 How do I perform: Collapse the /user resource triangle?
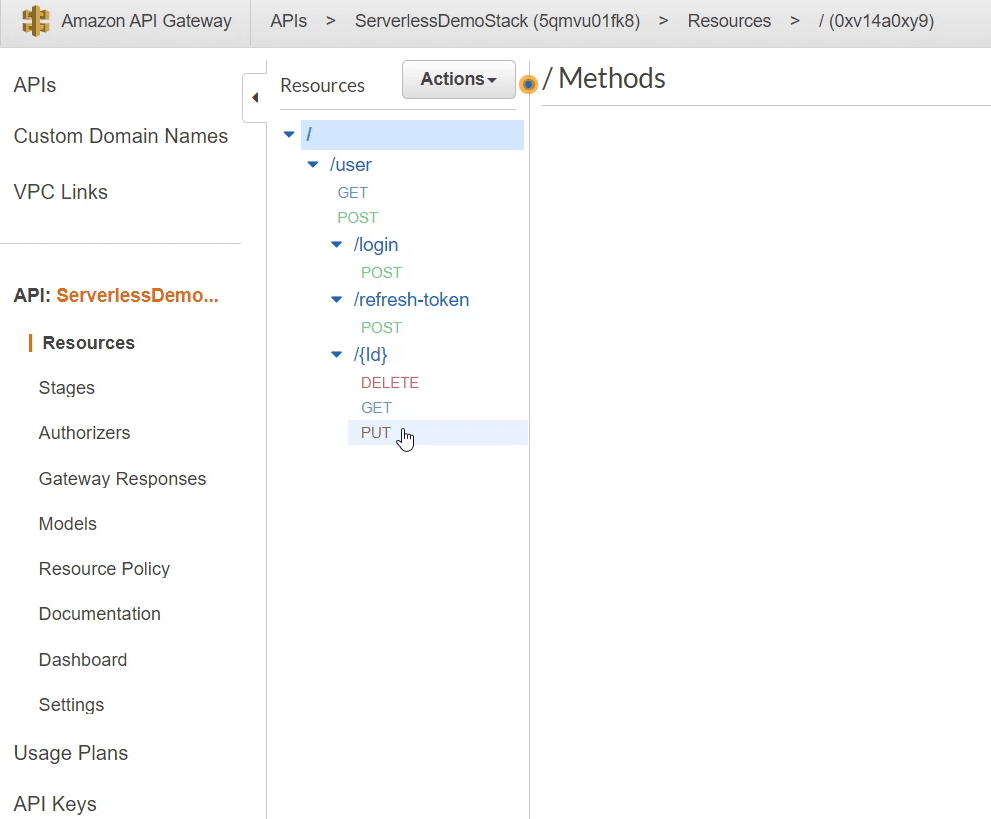pyautogui.click(x=313, y=165)
